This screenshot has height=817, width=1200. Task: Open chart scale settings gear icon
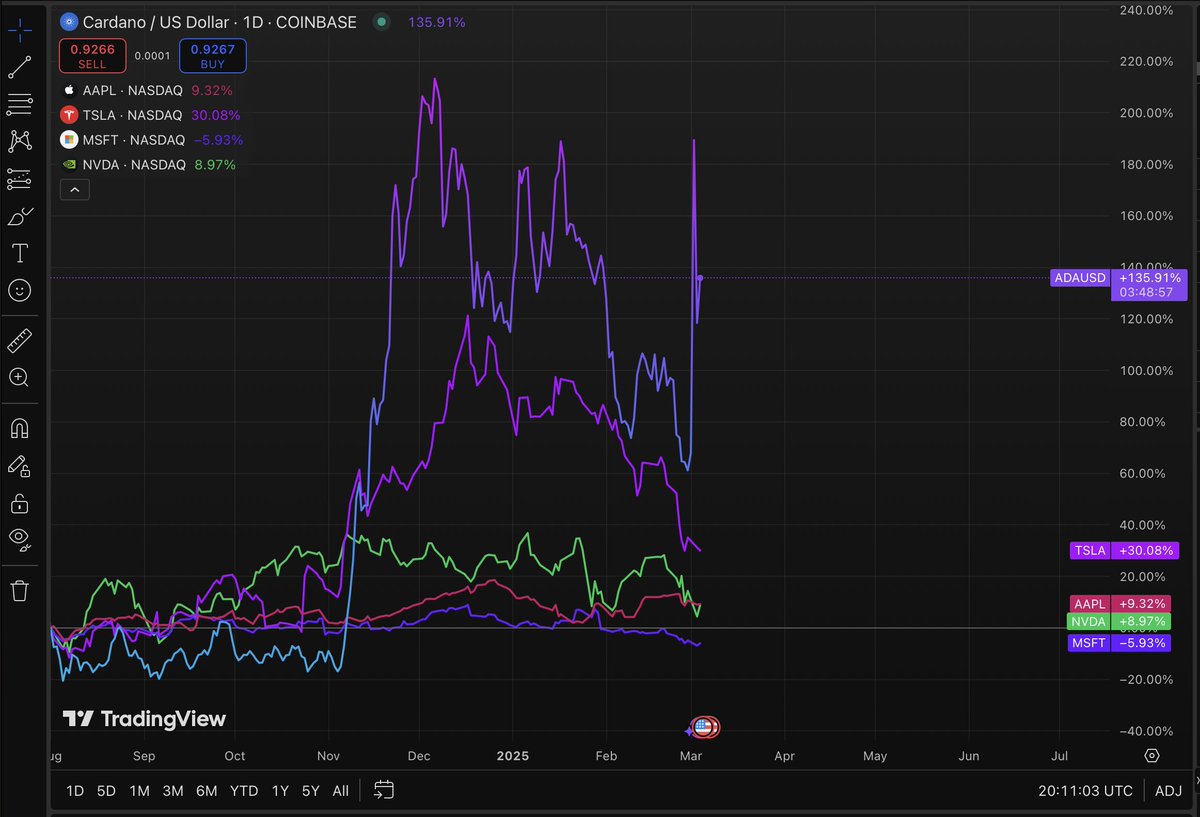[1152, 756]
